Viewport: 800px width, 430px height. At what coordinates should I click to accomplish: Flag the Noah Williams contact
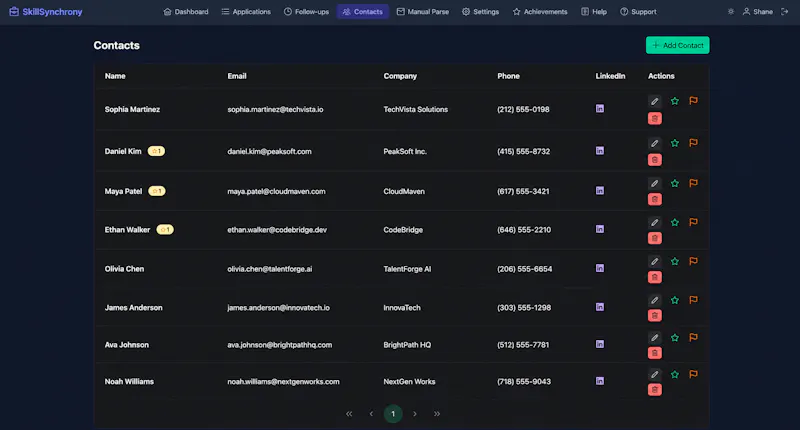pos(693,374)
